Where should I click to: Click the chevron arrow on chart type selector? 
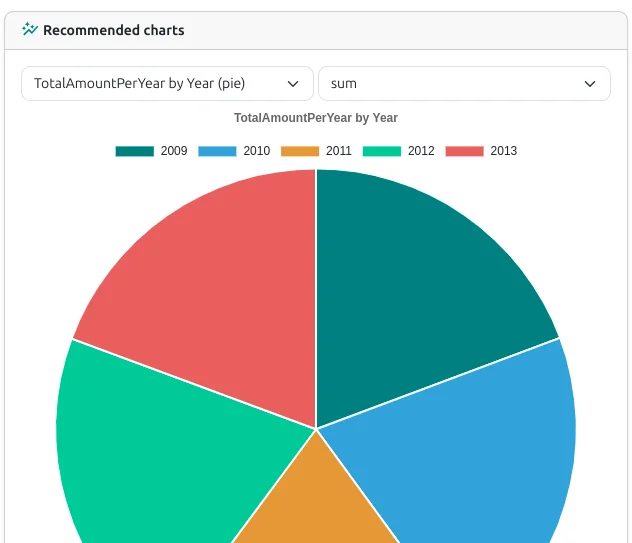point(293,83)
